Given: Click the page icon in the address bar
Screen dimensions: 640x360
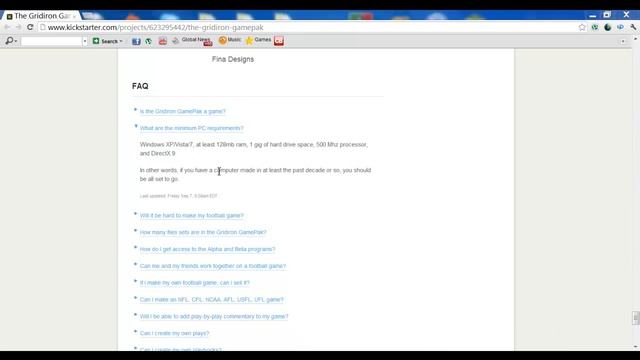Looking at the screenshot, I should [x=43, y=27].
